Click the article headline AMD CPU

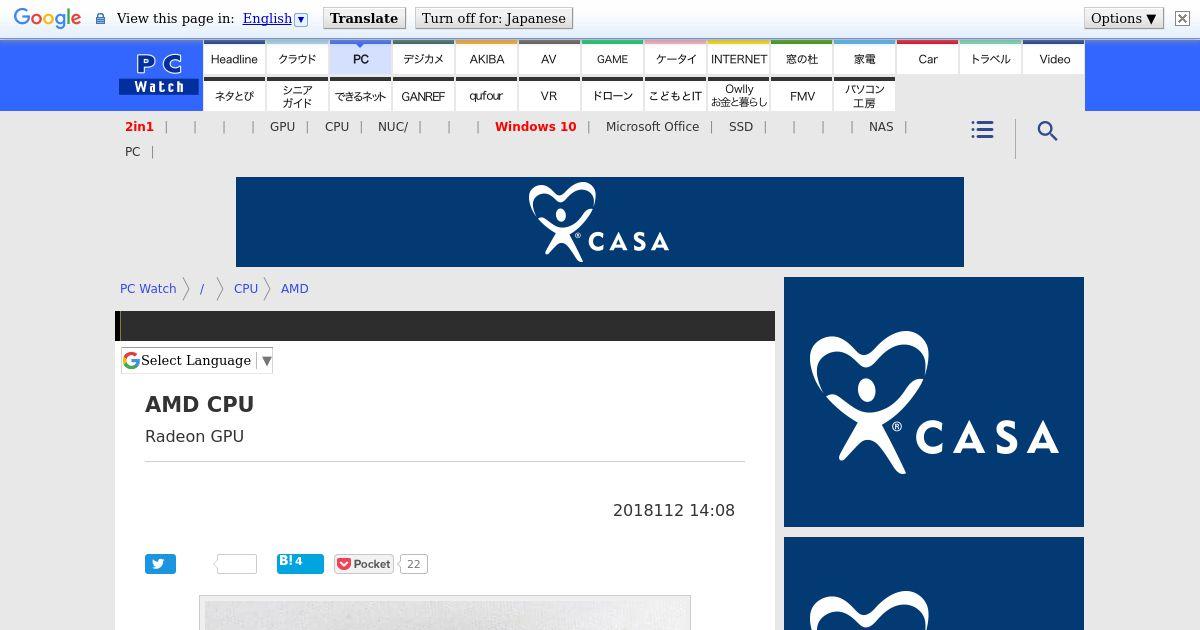[x=200, y=404]
